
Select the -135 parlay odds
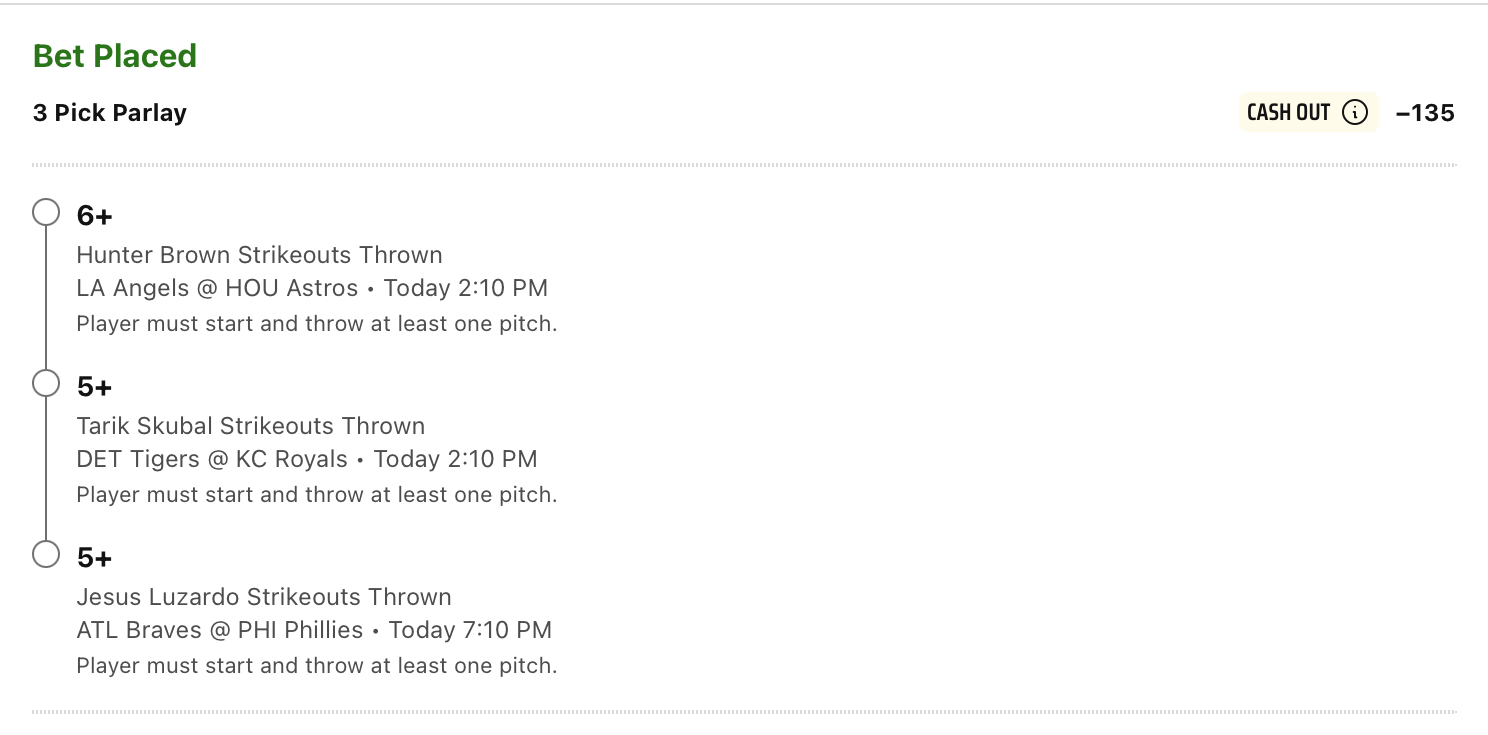point(1425,113)
